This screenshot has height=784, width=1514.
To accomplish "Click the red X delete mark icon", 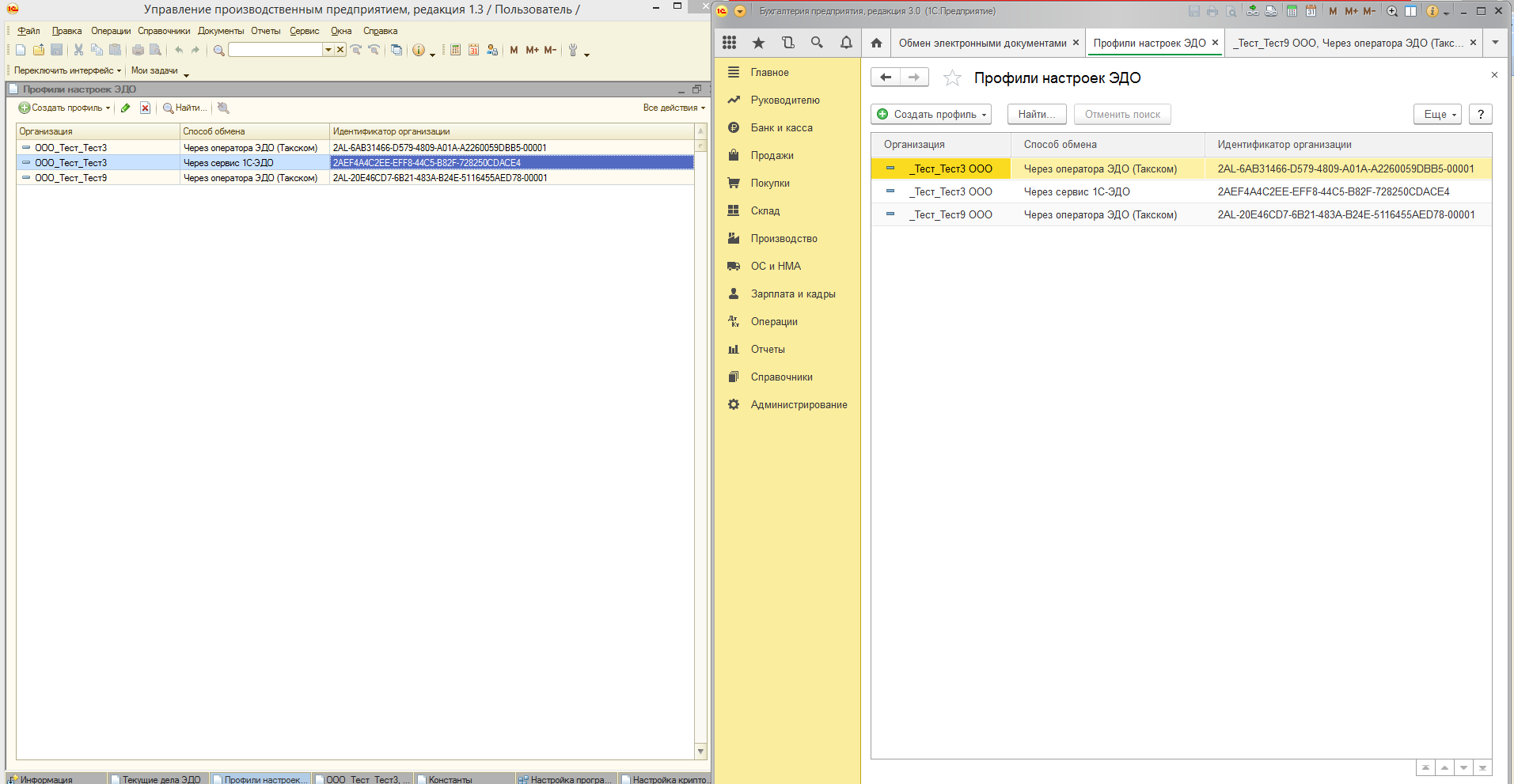I will click(x=146, y=108).
